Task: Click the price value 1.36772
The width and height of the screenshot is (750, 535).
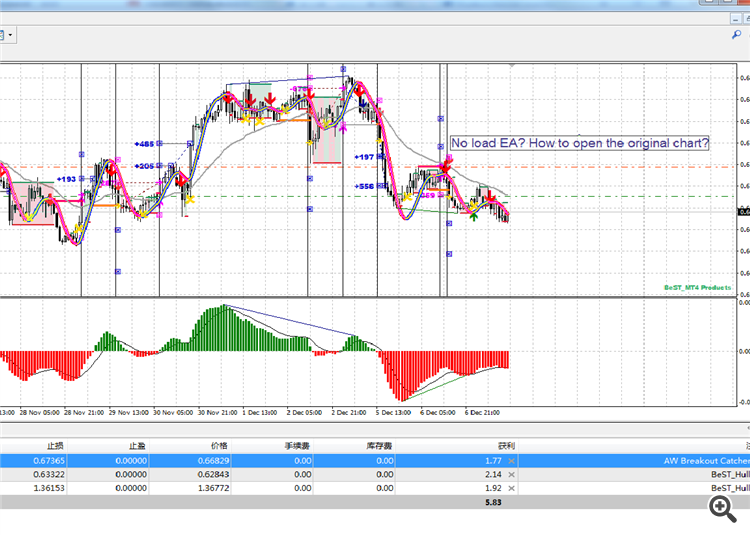Action: coord(213,489)
